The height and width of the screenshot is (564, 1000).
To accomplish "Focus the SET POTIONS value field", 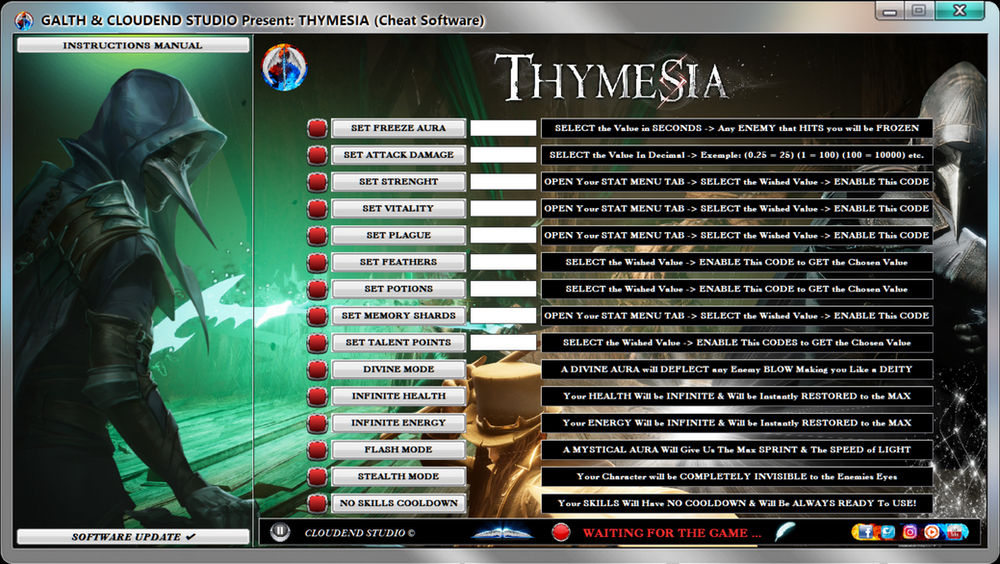I will click(503, 288).
